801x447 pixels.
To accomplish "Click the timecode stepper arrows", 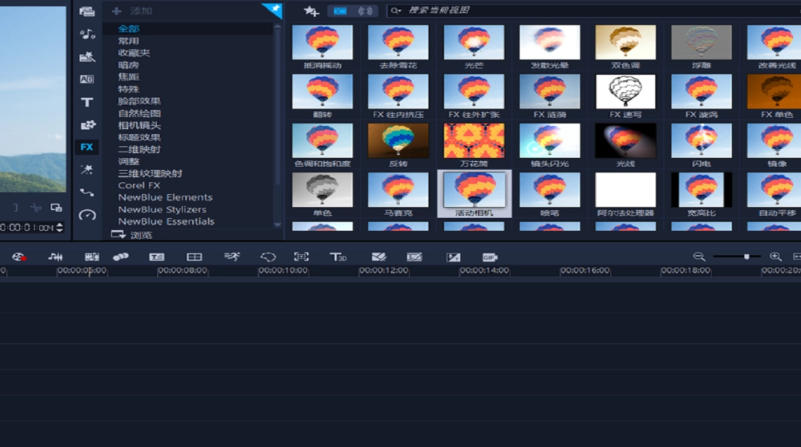I will click(60, 228).
